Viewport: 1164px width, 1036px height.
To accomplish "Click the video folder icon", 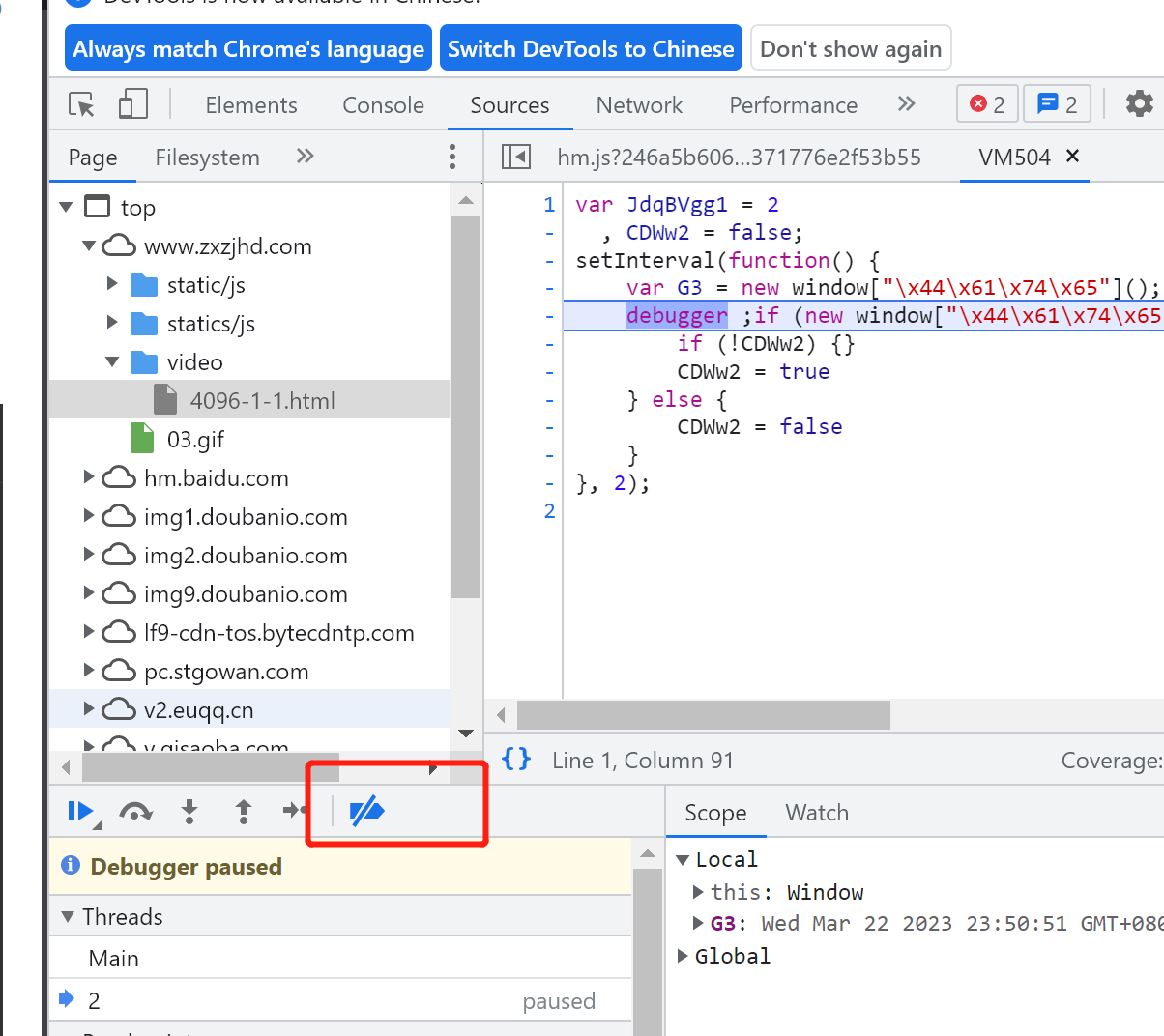I will tap(144, 362).
